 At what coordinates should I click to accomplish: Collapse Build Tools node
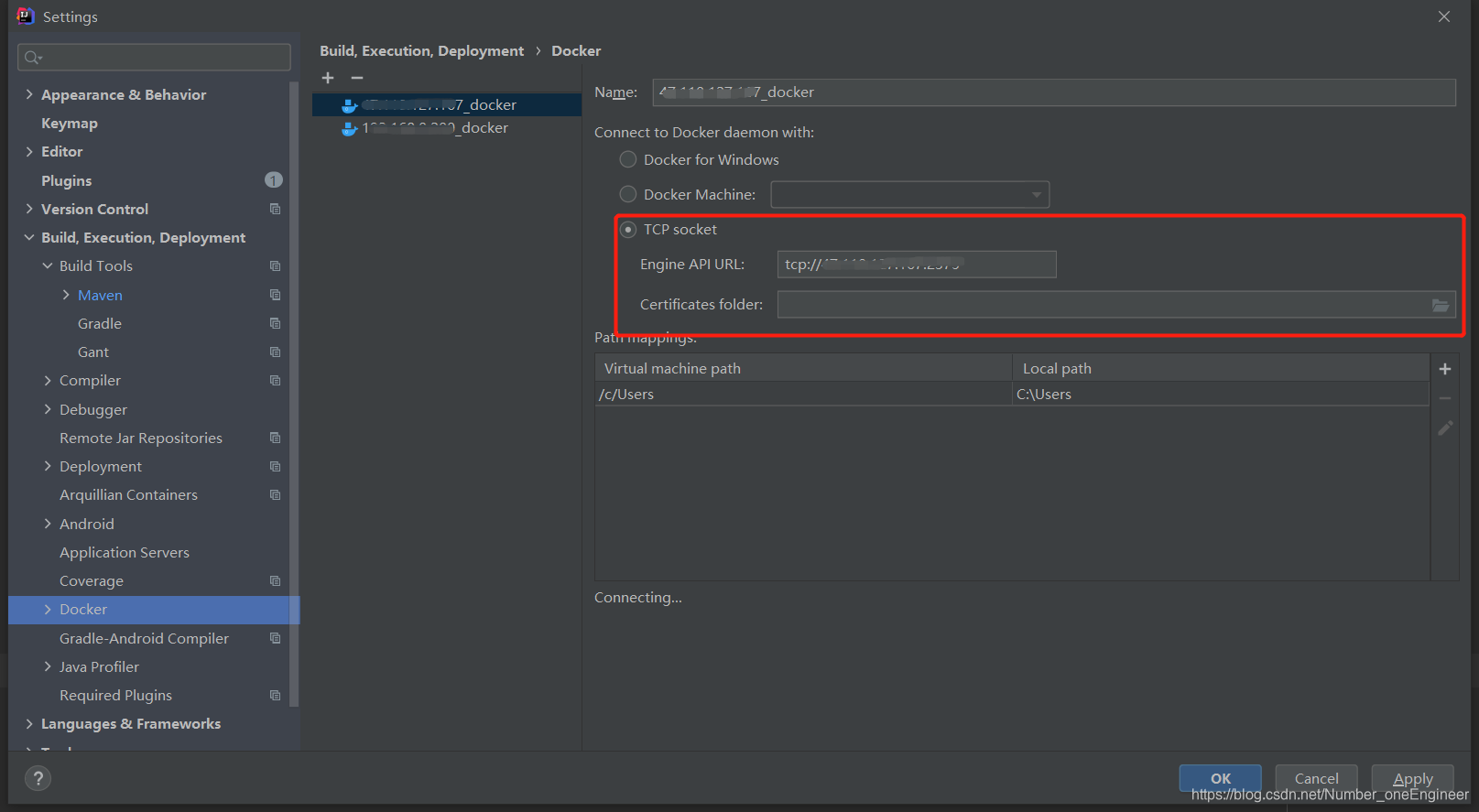point(48,265)
